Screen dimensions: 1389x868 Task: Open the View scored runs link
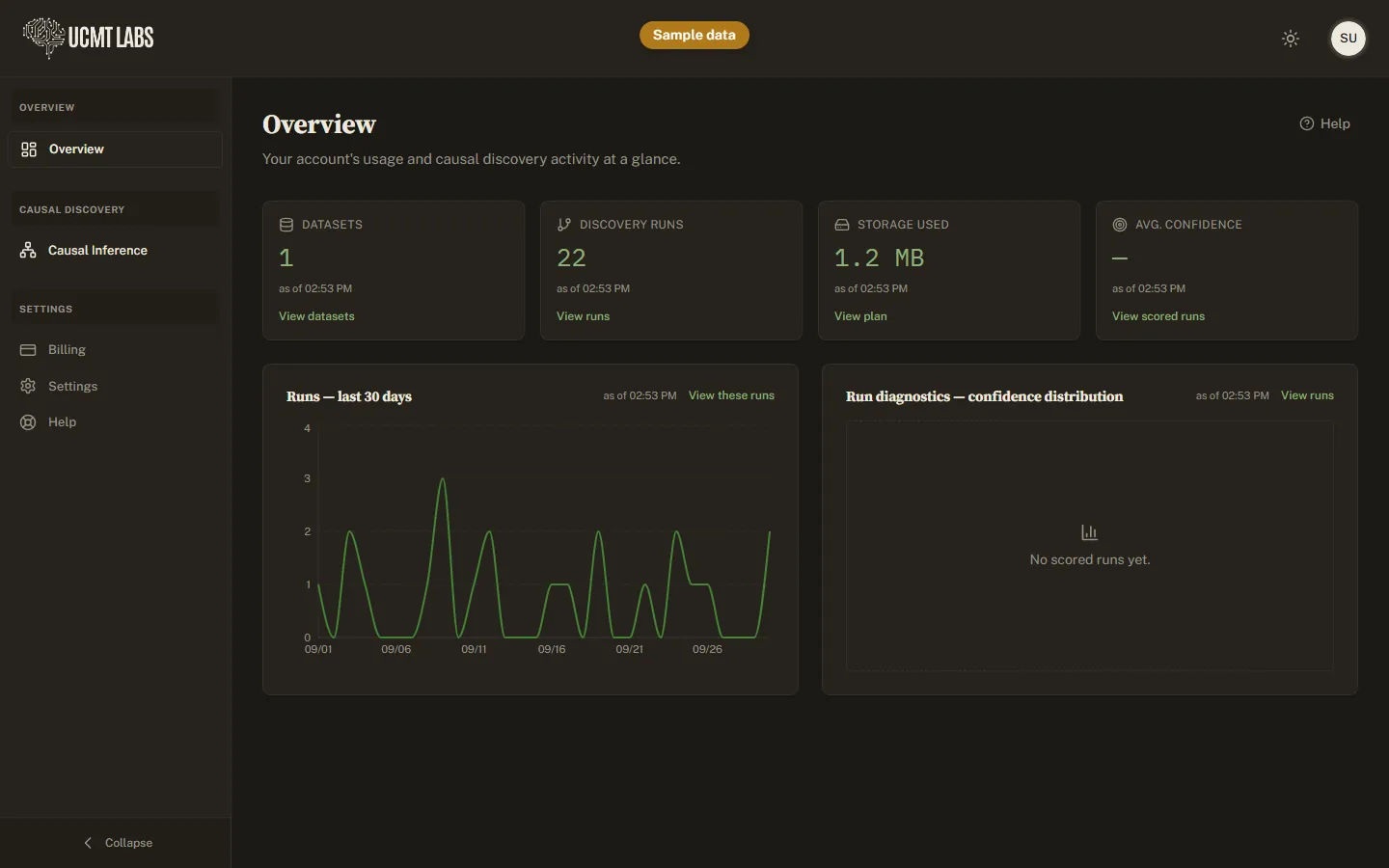coord(1158,316)
